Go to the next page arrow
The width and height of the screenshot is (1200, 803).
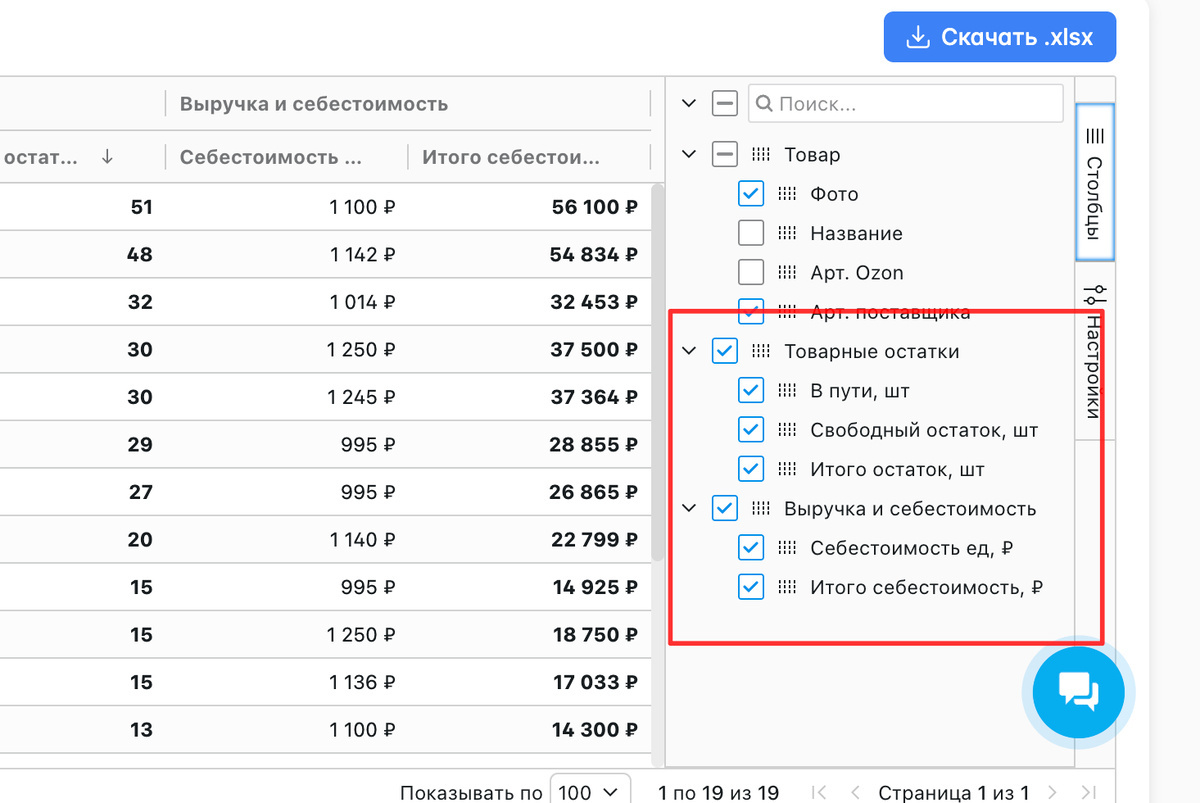click(1053, 793)
